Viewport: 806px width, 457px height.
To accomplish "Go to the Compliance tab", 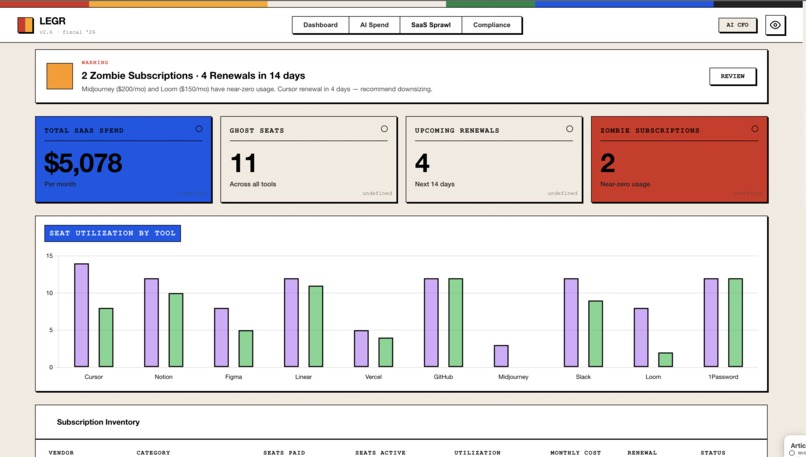I will (491, 25).
